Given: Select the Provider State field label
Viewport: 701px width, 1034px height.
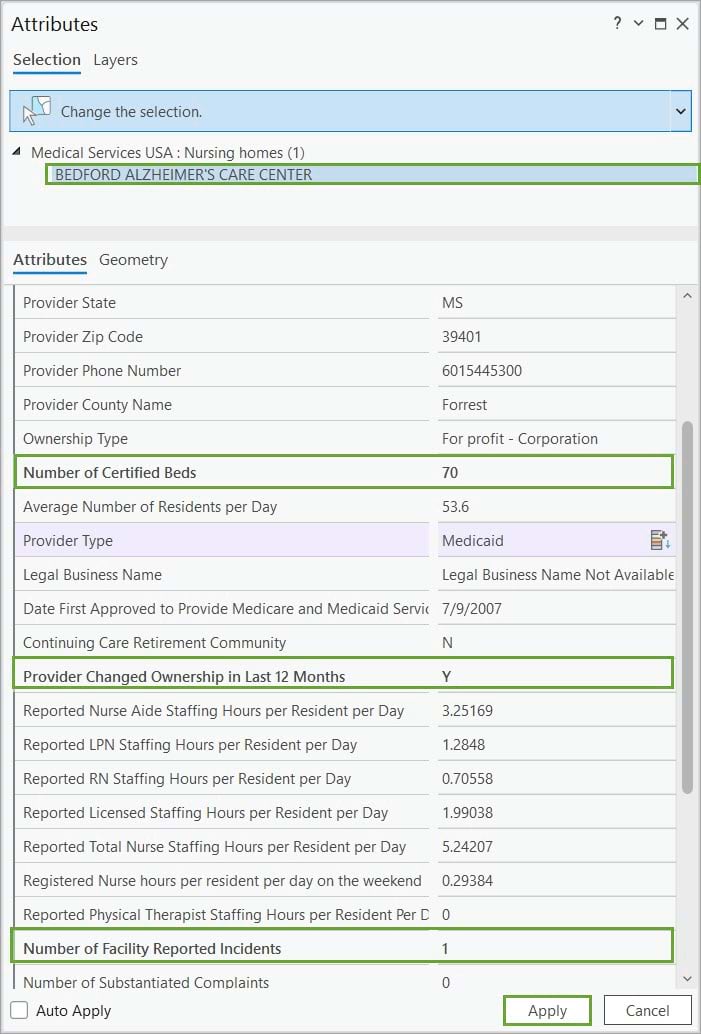Looking at the screenshot, I should tap(69, 303).
